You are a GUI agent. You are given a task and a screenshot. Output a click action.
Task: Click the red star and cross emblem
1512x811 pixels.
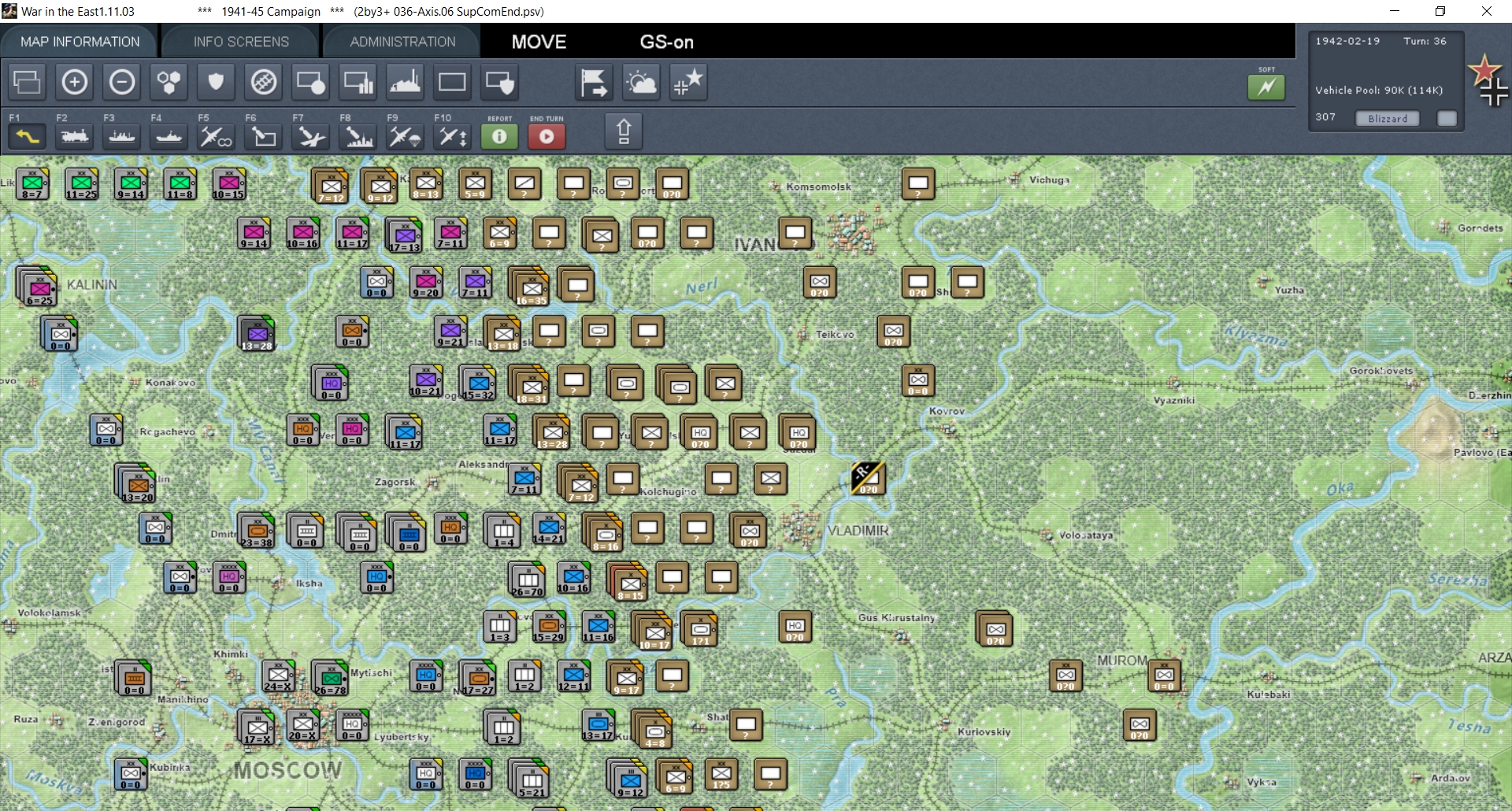[x=1488, y=80]
